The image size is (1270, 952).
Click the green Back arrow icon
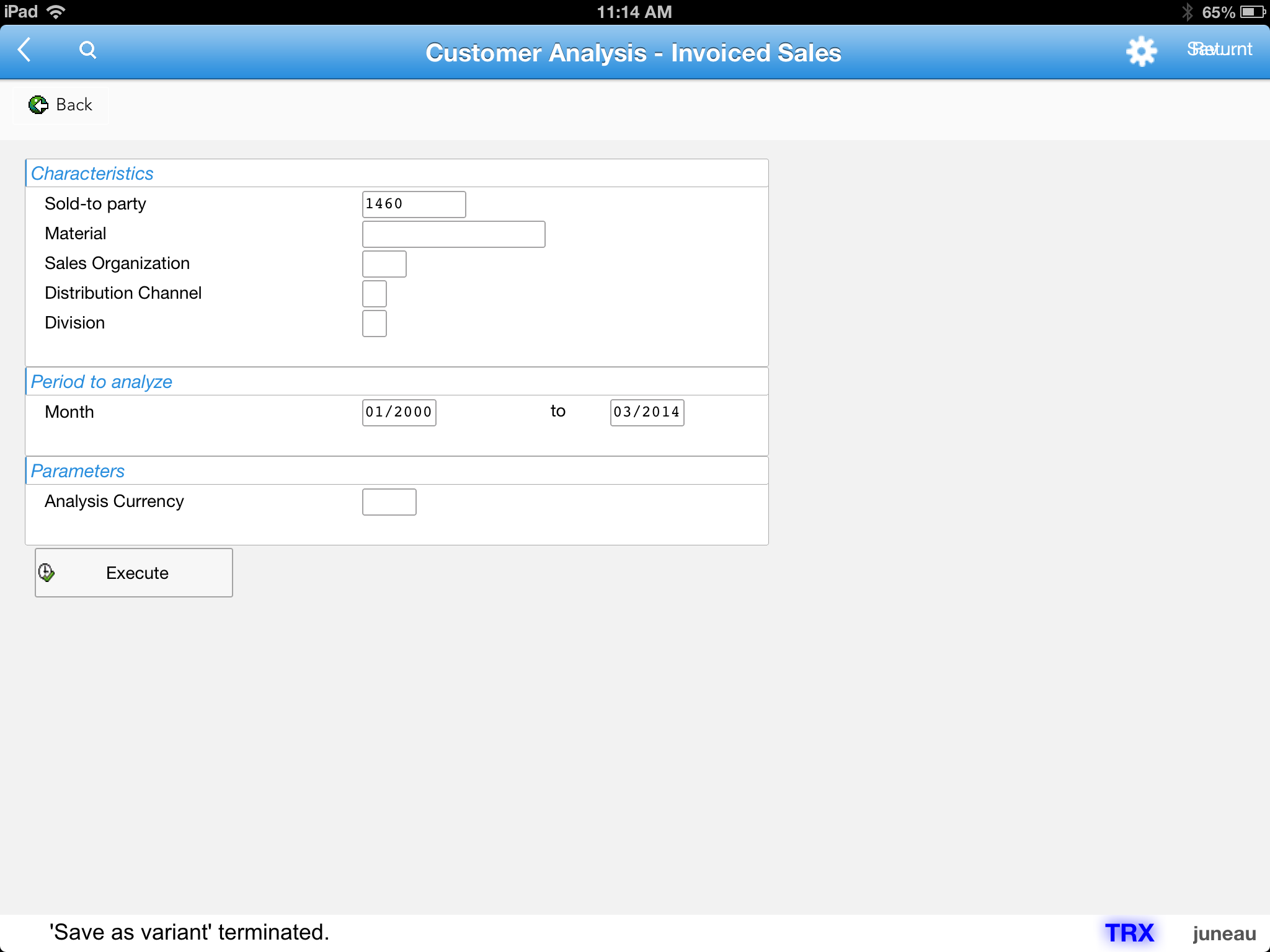[x=38, y=105]
